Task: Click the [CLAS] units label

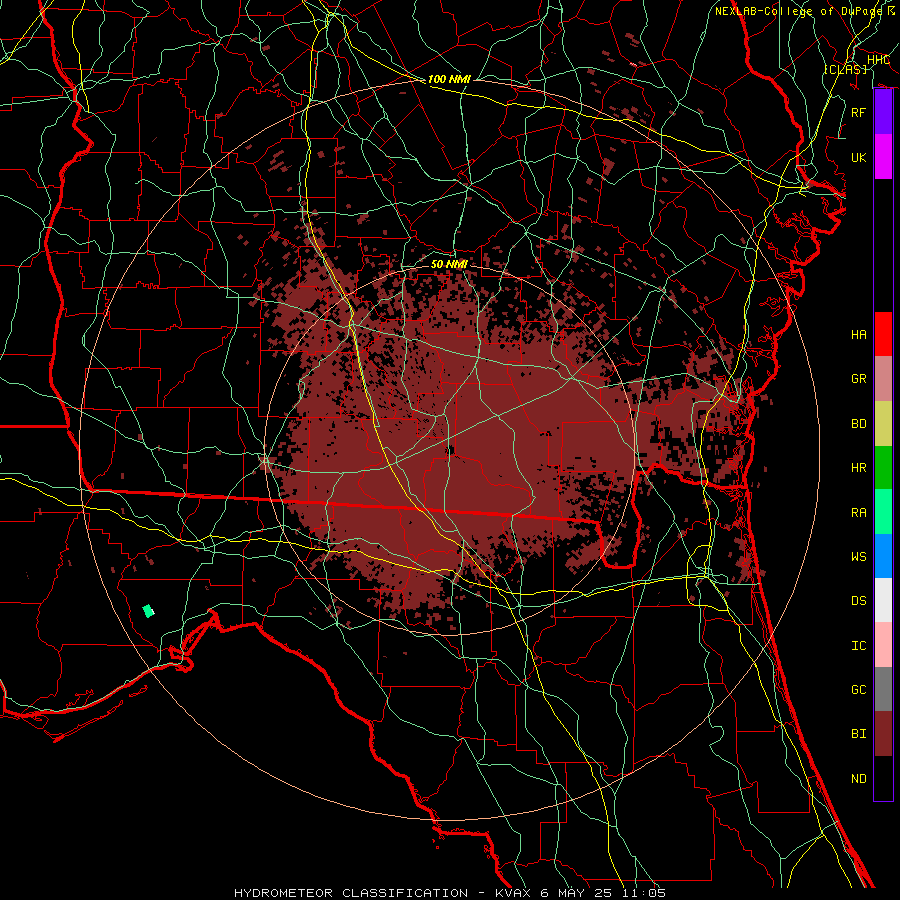Action: click(x=845, y=69)
